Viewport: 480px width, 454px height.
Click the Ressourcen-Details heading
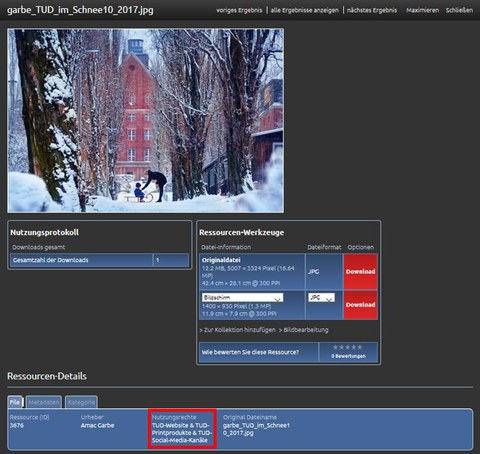47,376
